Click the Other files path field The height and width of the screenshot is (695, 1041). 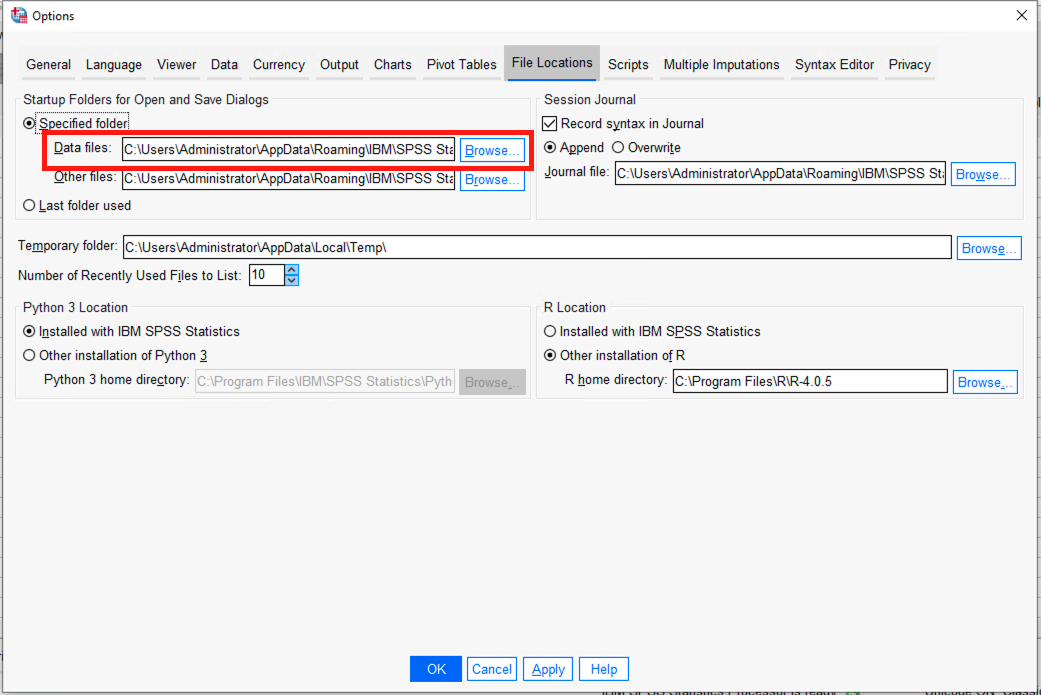288,179
